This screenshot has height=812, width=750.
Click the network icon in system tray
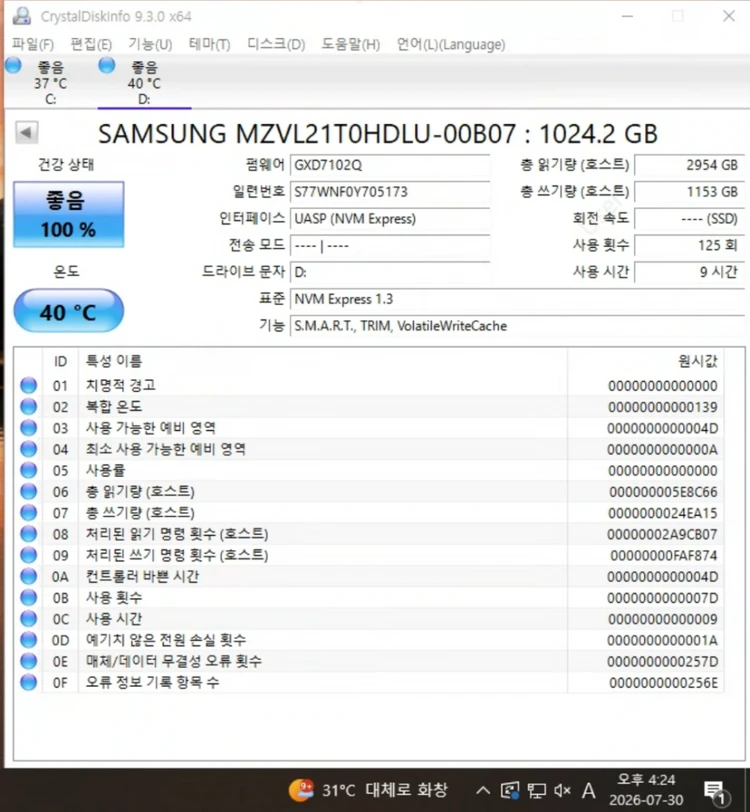(536, 790)
